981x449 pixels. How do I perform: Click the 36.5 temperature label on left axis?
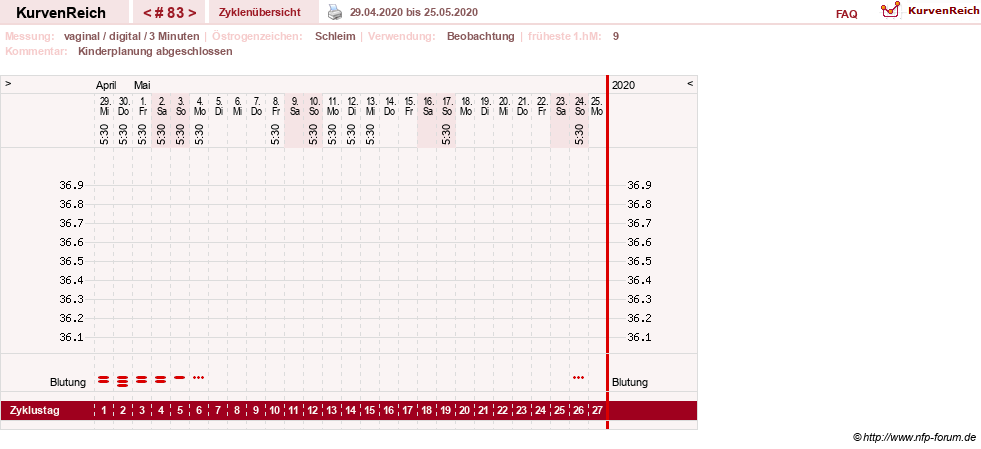(x=71, y=261)
